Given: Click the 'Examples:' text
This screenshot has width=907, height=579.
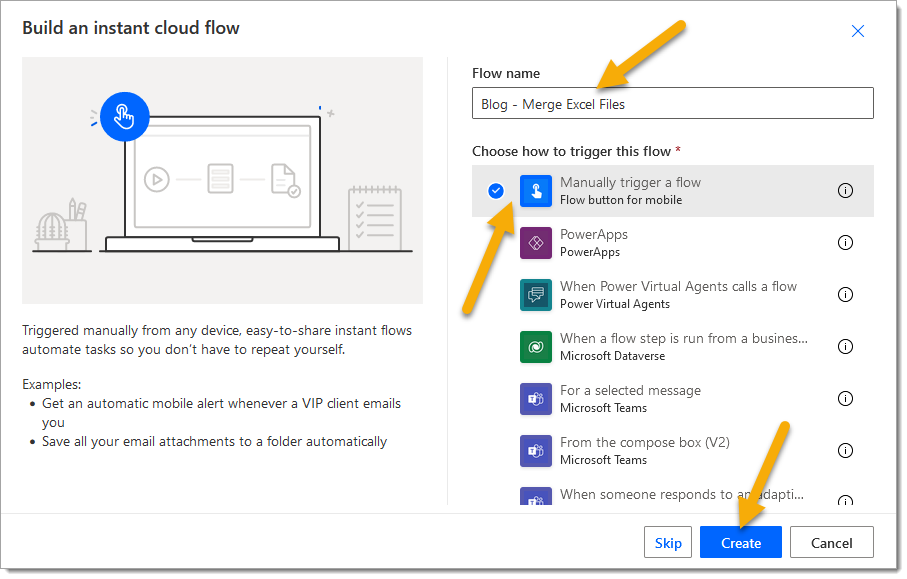Looking at the screenshot, I should click(51, 385).
